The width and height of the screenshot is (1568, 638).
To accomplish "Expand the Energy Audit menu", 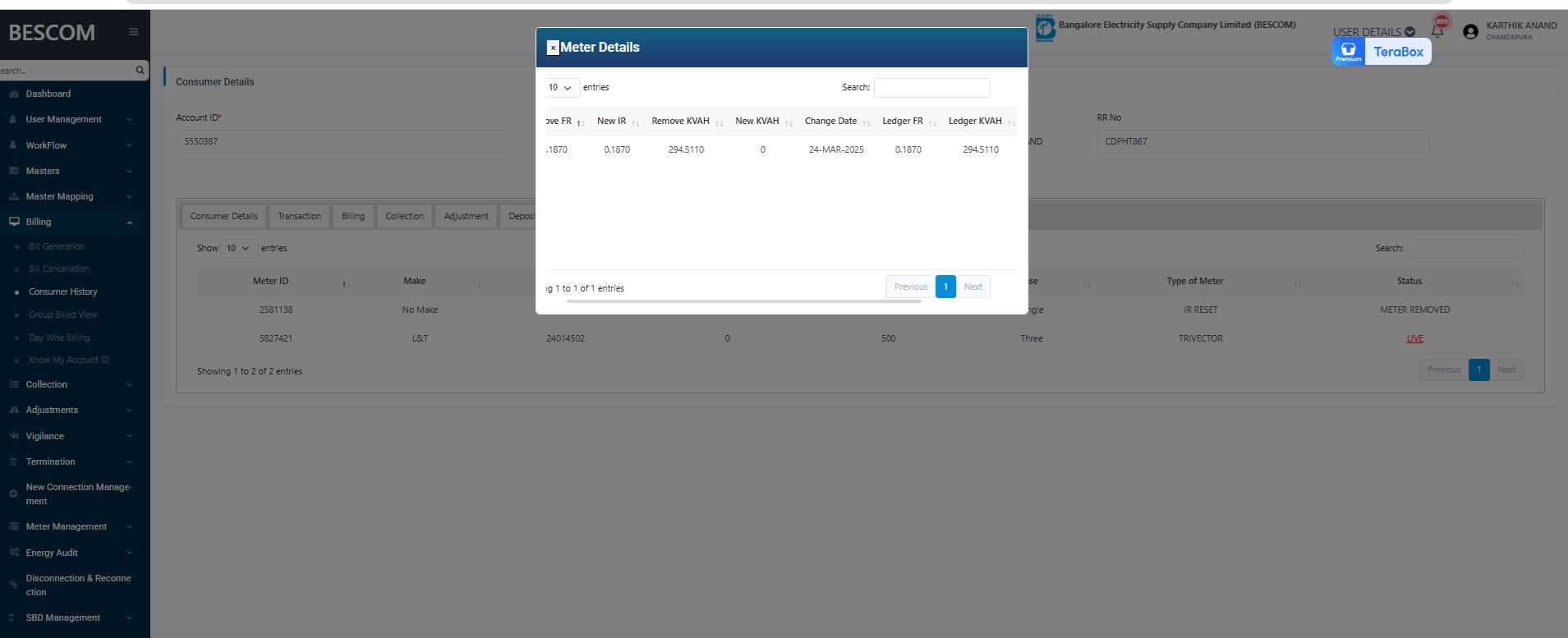I will click(70, 553).
